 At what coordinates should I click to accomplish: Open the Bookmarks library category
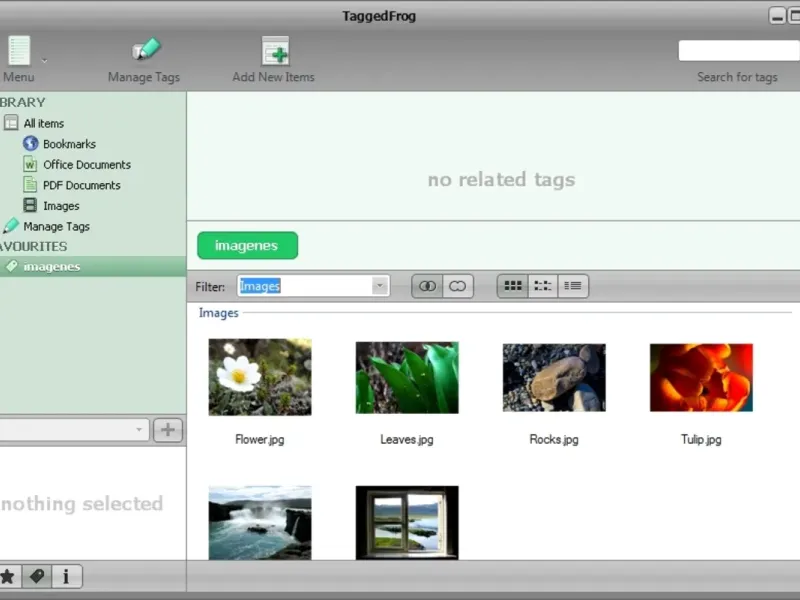[x=69, y=144]
